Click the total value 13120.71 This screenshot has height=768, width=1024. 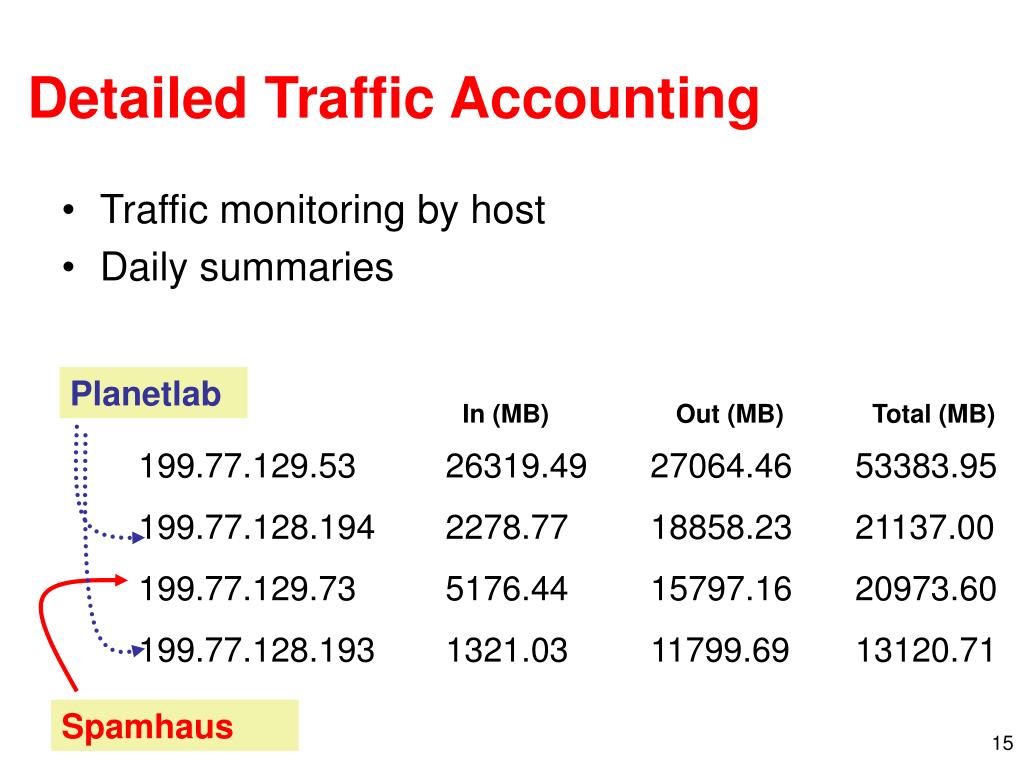[x=925, y=650]
